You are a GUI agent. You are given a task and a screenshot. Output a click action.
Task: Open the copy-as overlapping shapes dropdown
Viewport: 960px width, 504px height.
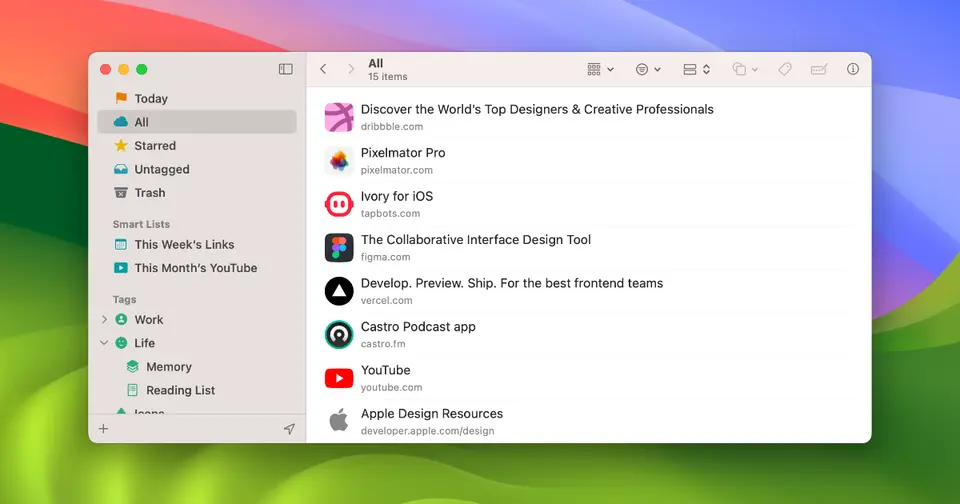(745, 69)
